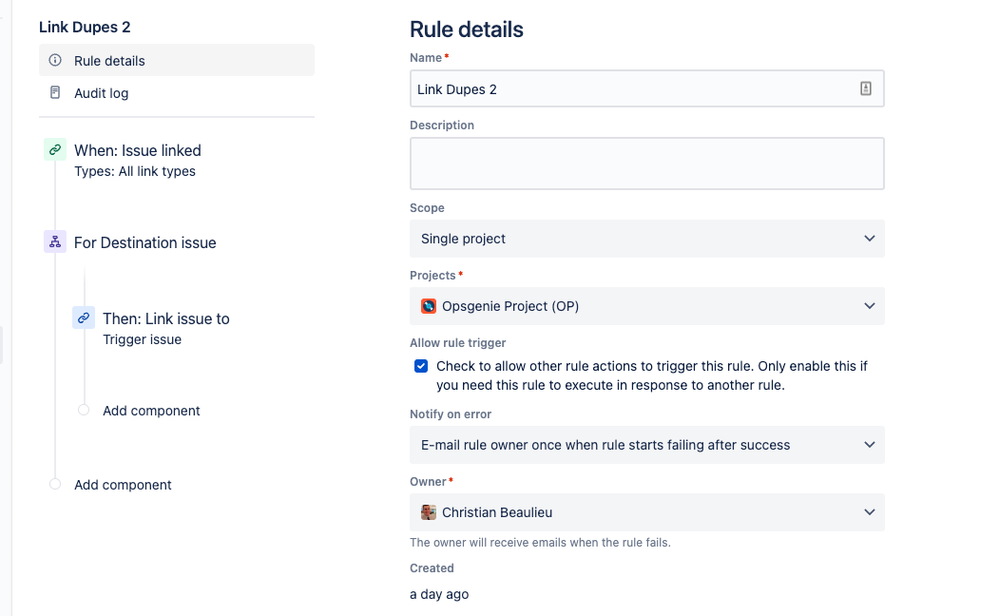999x616 pixels.
Task: Click the blue Link issue action icon
Action: (84, 318)
